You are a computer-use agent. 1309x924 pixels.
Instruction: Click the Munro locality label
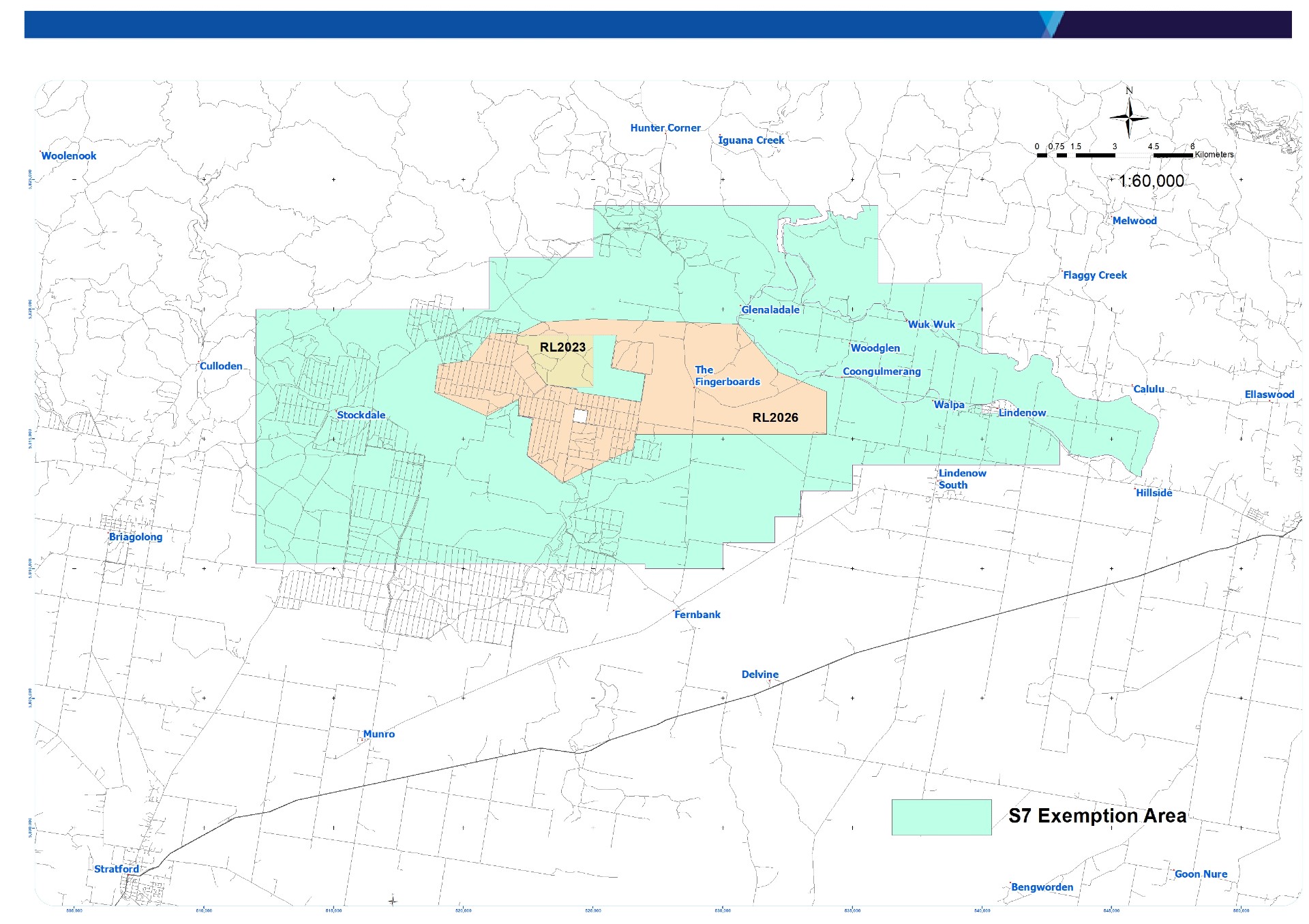[x=378, y=735]
